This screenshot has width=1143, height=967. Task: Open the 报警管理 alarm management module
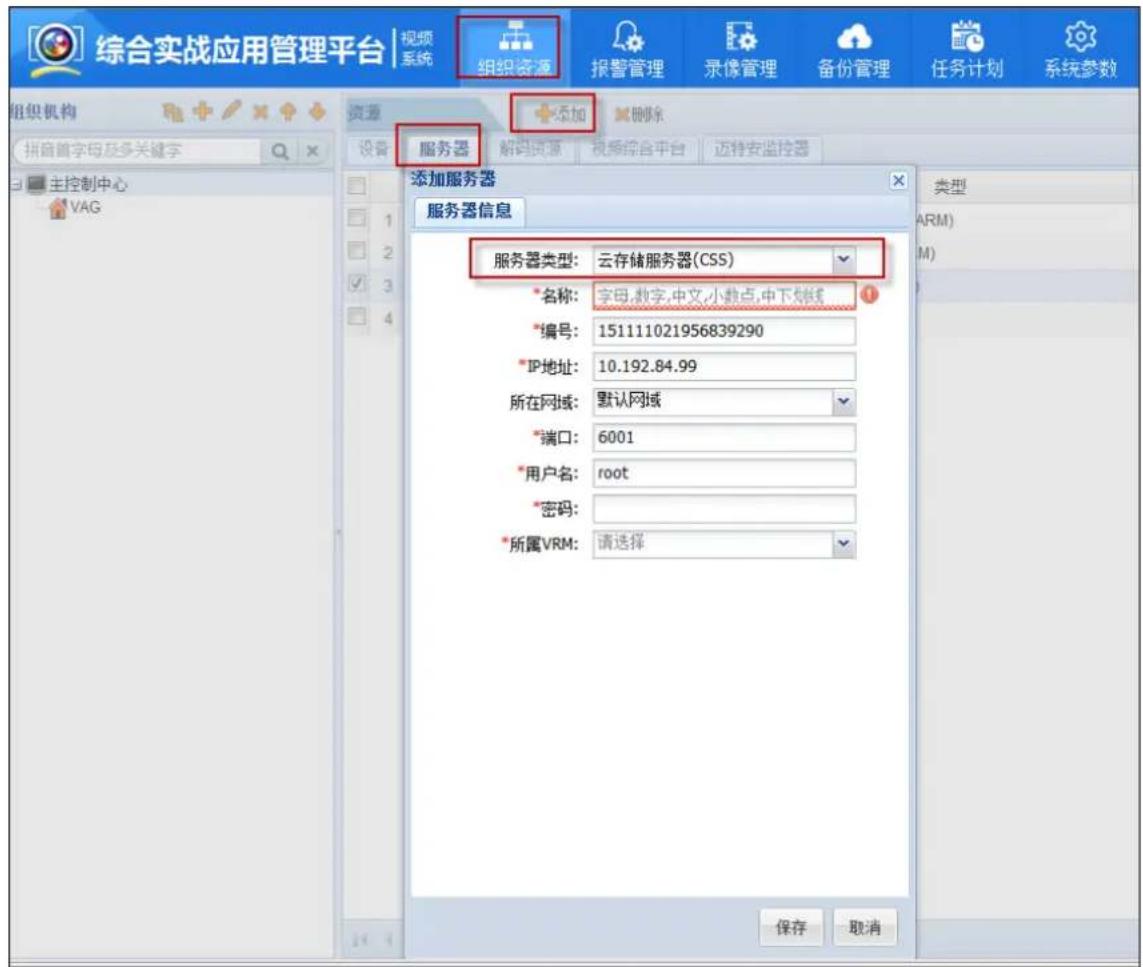click(627, 48)
